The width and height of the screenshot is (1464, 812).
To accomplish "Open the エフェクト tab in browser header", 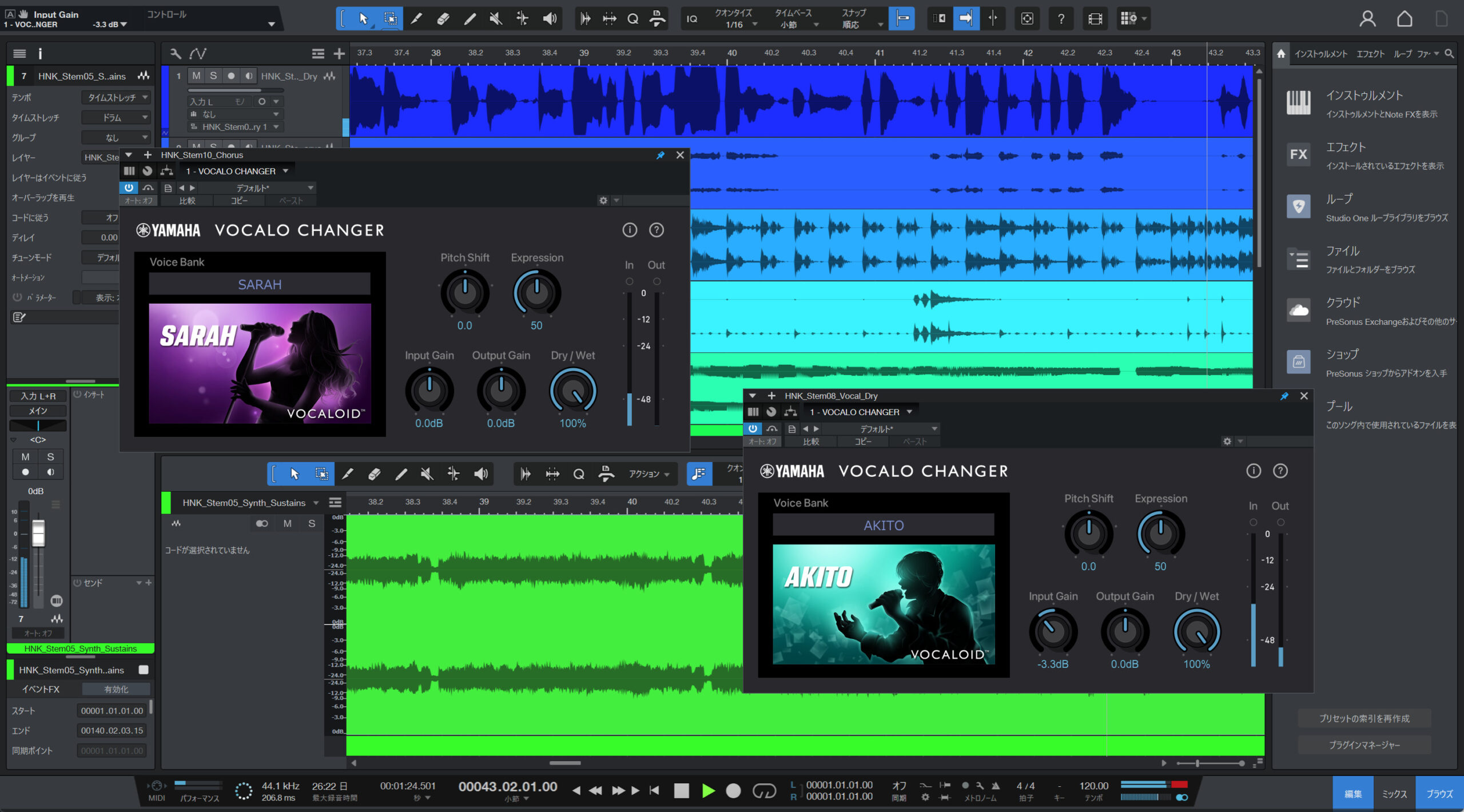I will [x=1370, y=54].
